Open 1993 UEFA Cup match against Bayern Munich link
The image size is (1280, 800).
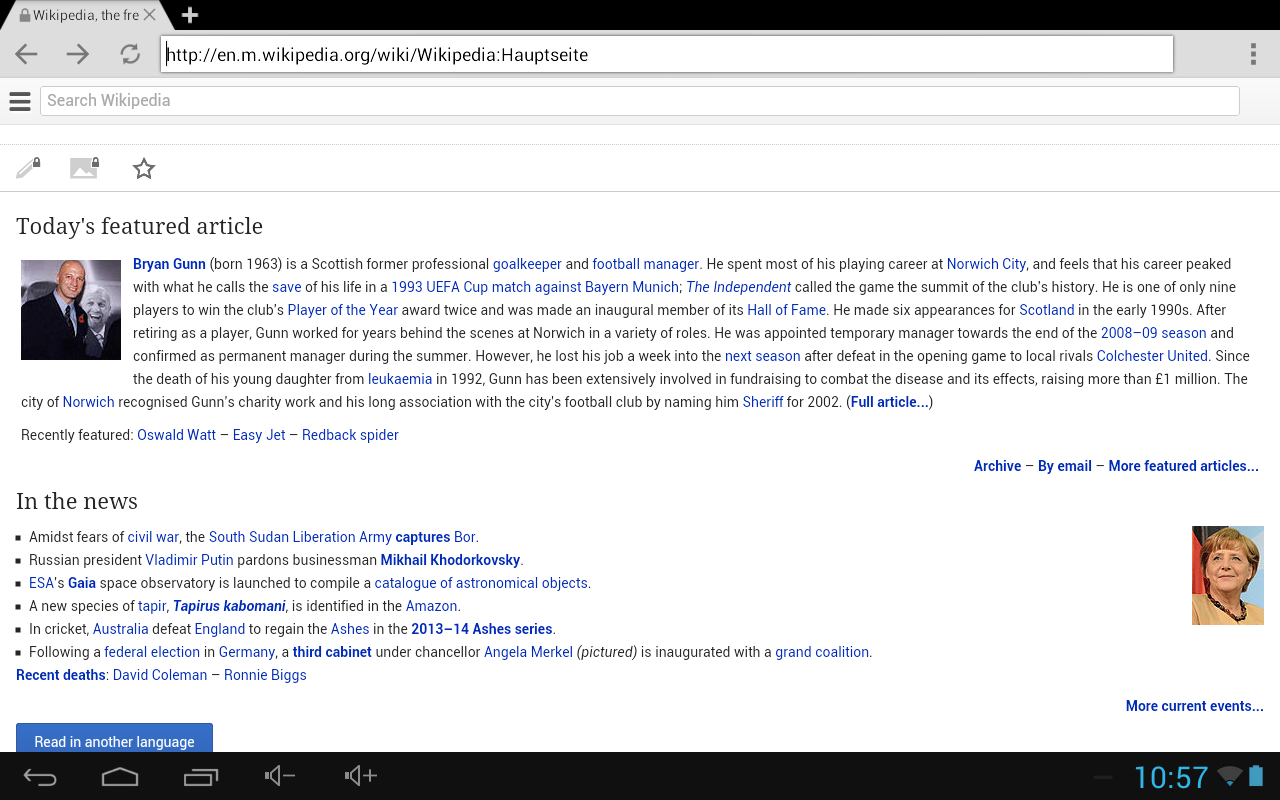tap(535, 287)
